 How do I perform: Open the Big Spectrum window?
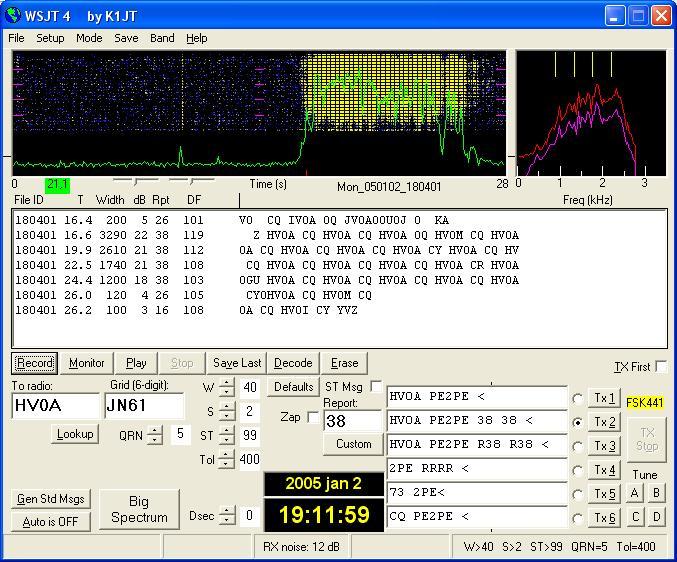tap(139, 509)
